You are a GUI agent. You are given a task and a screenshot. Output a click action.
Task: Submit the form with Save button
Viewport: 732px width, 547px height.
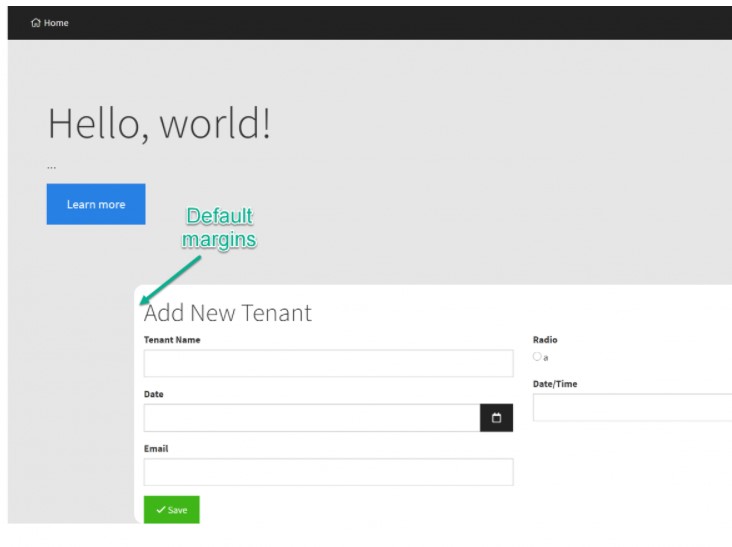click(171, 510)
